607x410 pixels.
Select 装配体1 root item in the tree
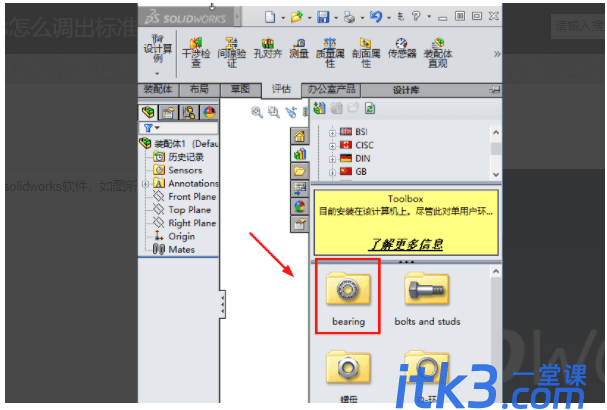click(x=179, y=144)
